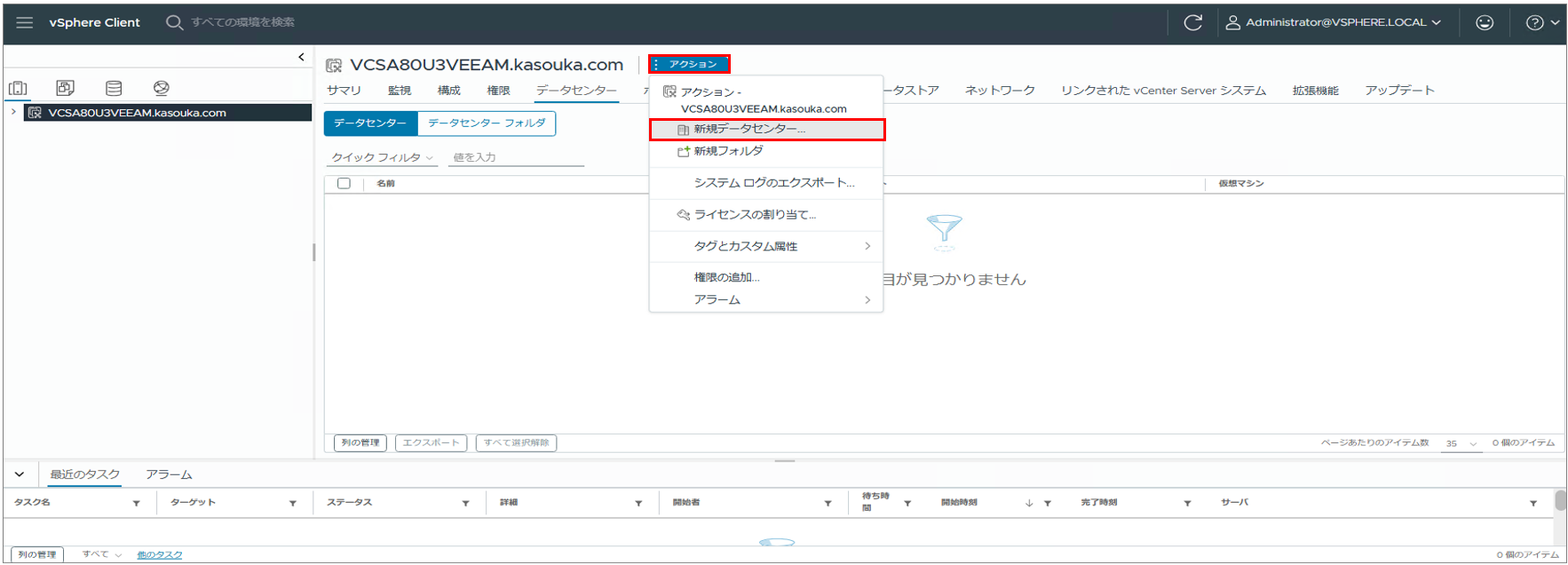Open the Administrator@VSPHERE.LOCAL user menu
This screenshot has height=565, width=1568.
(1334, 22)
